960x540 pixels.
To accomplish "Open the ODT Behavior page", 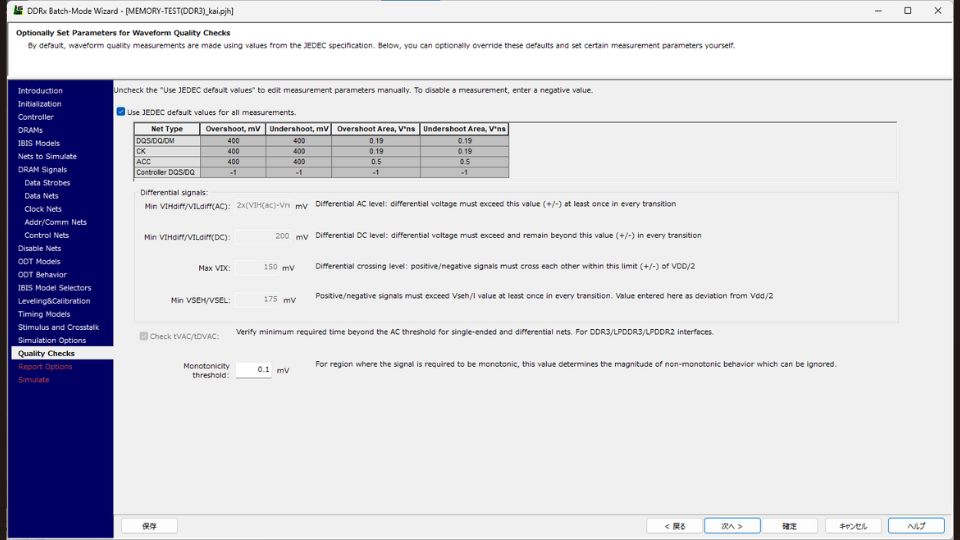I will (x=42, y=275).
